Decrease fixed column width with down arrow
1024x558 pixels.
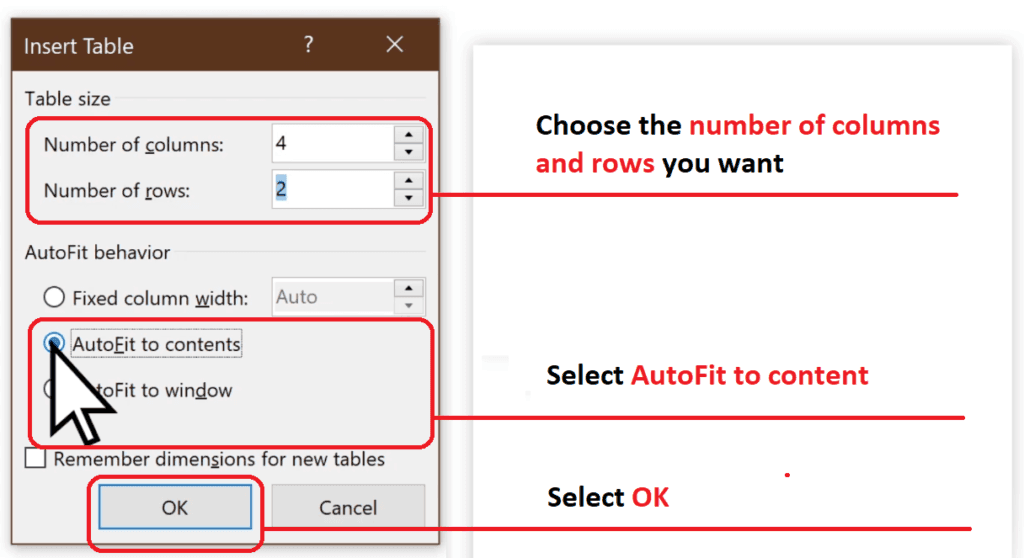click(x=409, y=306)
